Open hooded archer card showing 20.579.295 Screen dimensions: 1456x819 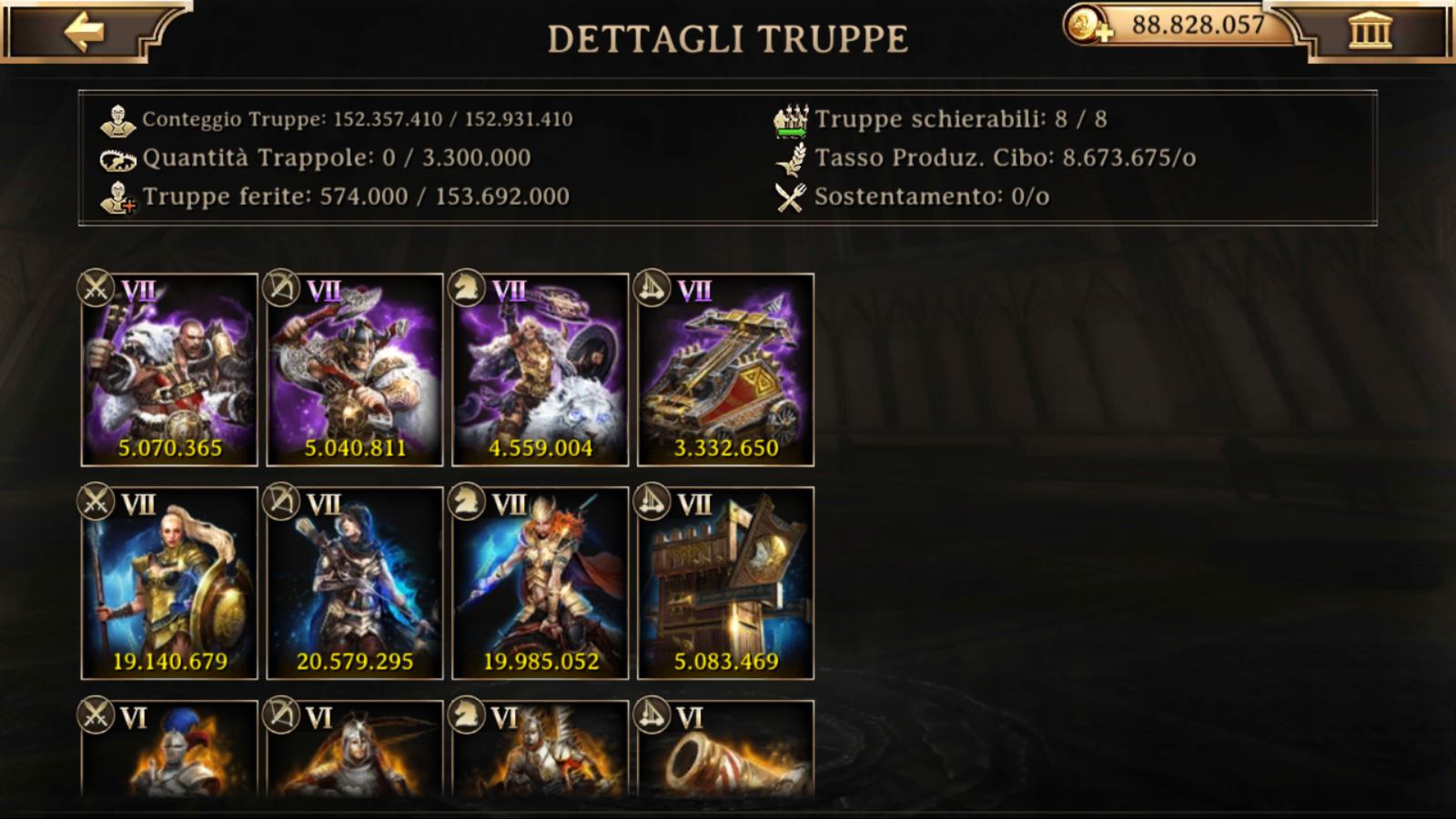point(355,583)
